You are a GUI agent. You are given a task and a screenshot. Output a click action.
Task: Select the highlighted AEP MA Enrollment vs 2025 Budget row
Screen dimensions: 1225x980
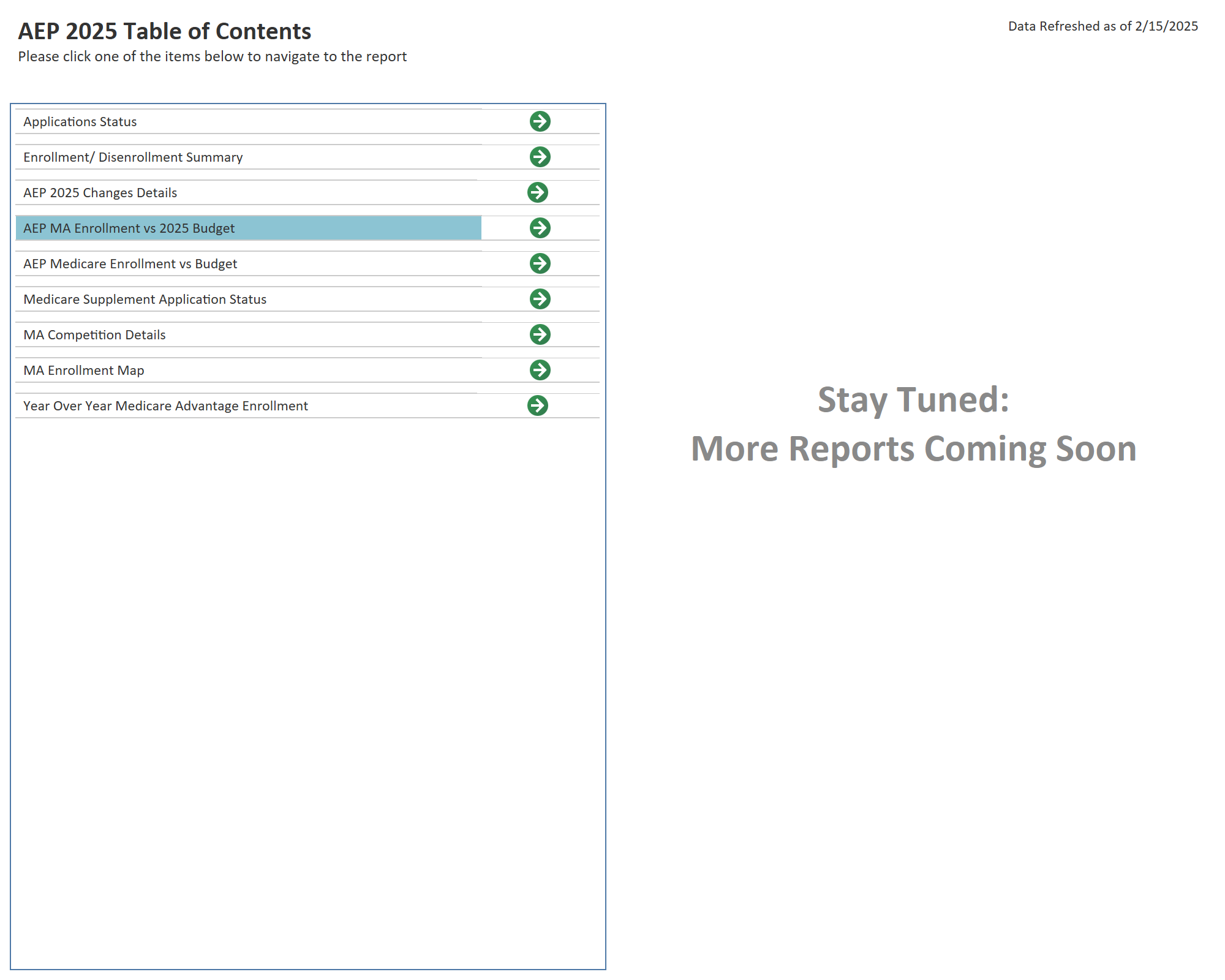coord(129,228)
